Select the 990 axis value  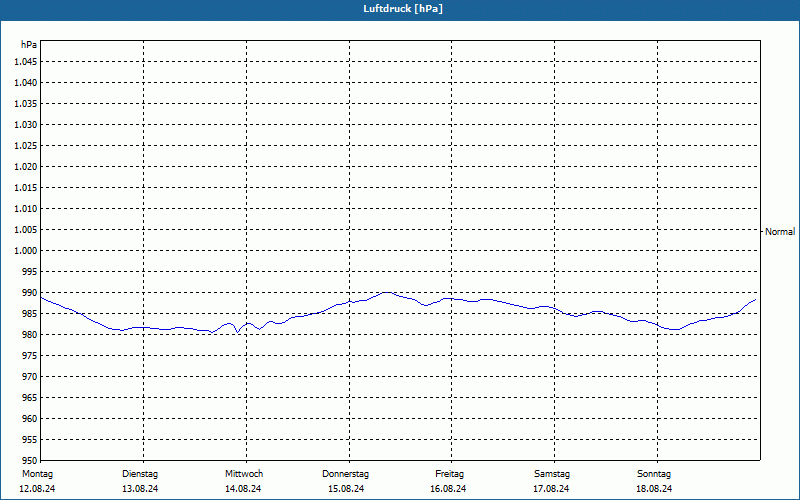(x=30, y=293)
